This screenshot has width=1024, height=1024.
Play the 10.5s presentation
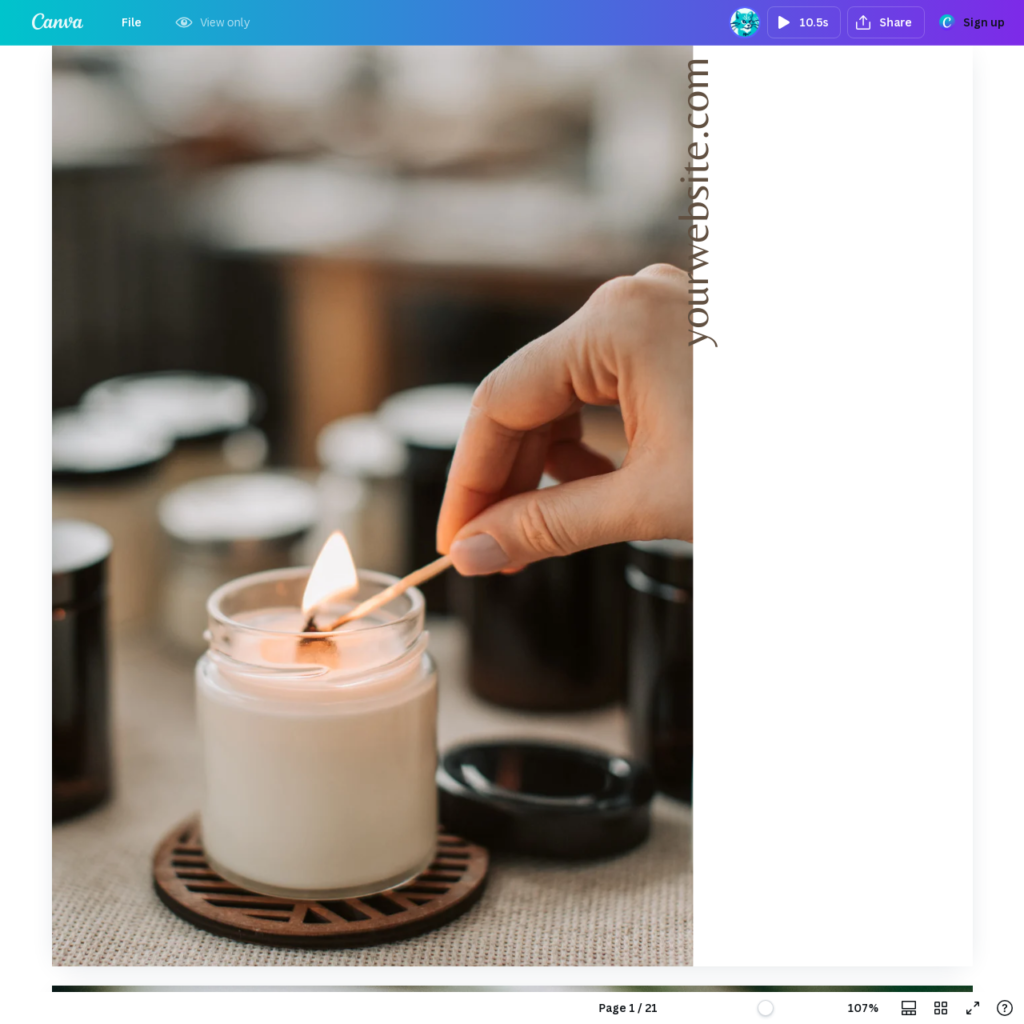[x=804, y=22]
